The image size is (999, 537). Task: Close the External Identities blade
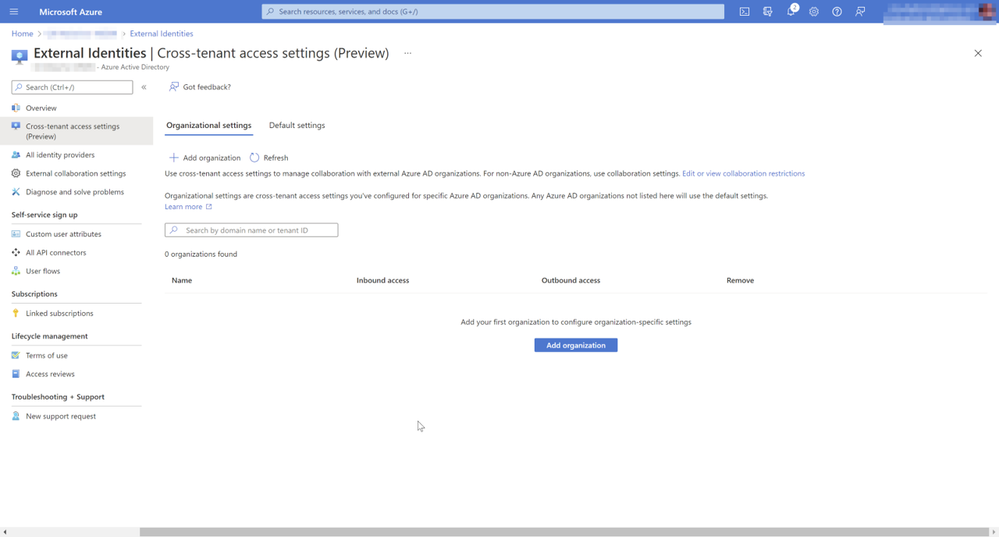[978, 54]
